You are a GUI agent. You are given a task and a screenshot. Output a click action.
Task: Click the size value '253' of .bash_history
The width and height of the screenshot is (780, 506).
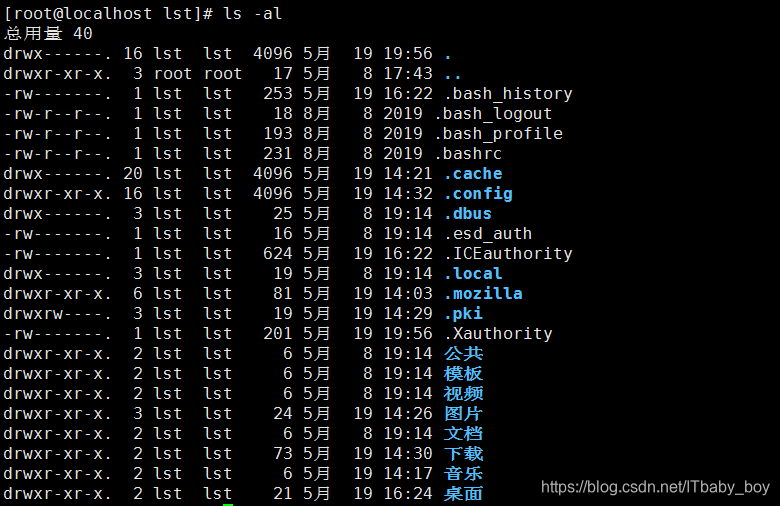point(278,94)
